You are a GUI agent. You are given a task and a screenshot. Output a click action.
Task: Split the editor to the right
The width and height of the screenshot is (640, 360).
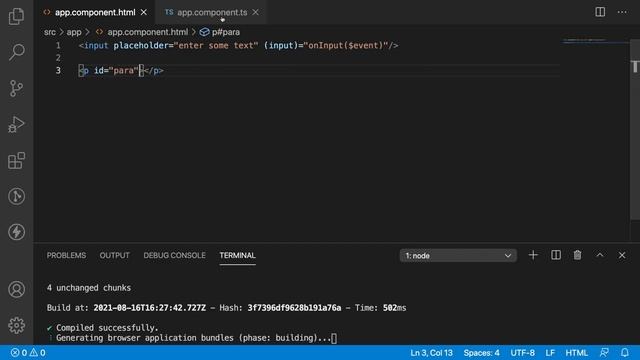pyautogui.click(x=600, y=12)
